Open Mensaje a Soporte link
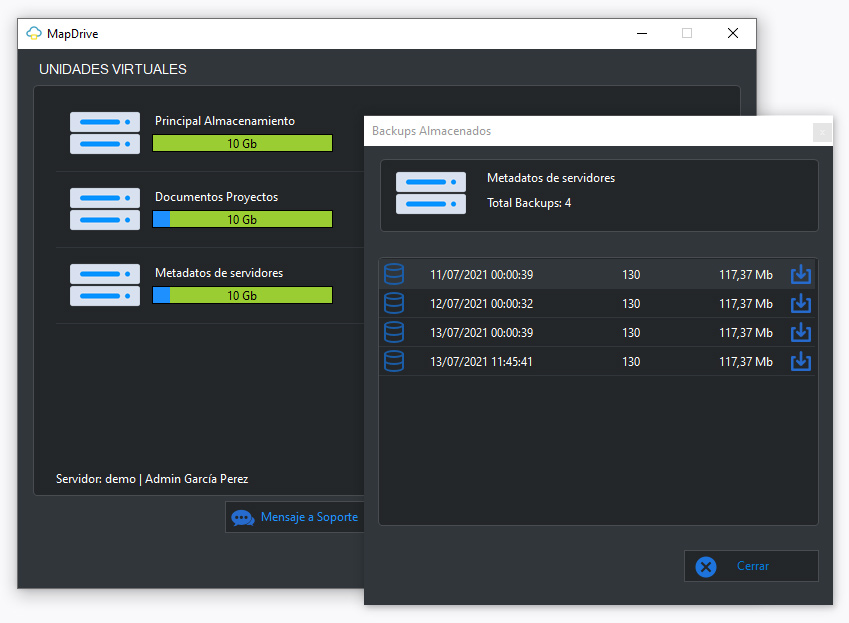Screen dimensions: 849x623 click(x=309, y=517)
